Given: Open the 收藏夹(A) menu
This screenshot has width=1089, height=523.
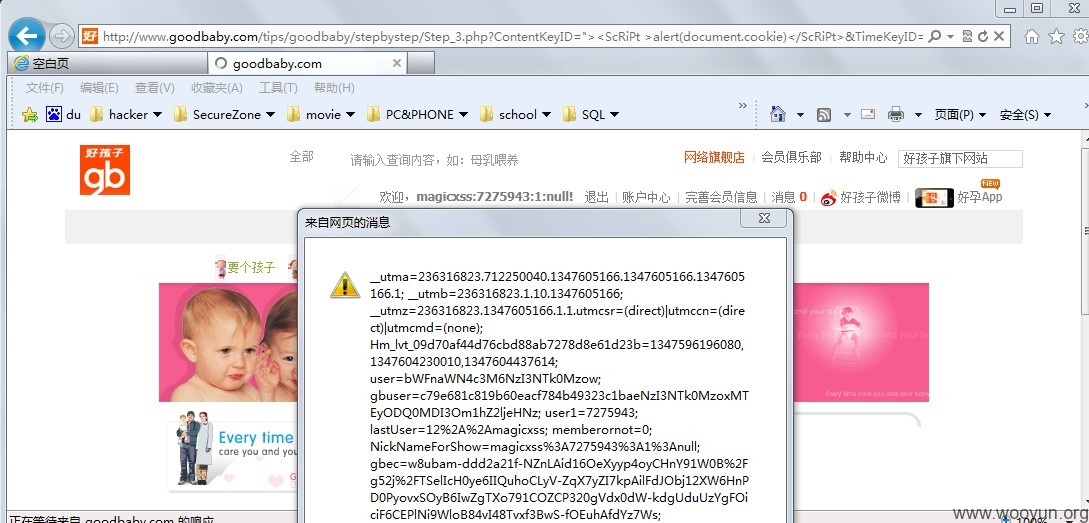Looking at the screenshot, I should pyautogui.click(x=217, y=88).
